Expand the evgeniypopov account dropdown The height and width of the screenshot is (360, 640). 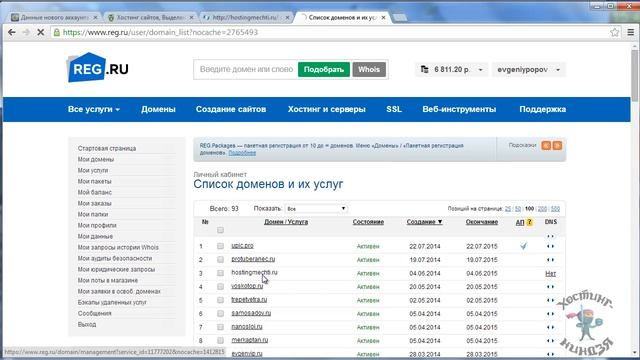(558, 70)
